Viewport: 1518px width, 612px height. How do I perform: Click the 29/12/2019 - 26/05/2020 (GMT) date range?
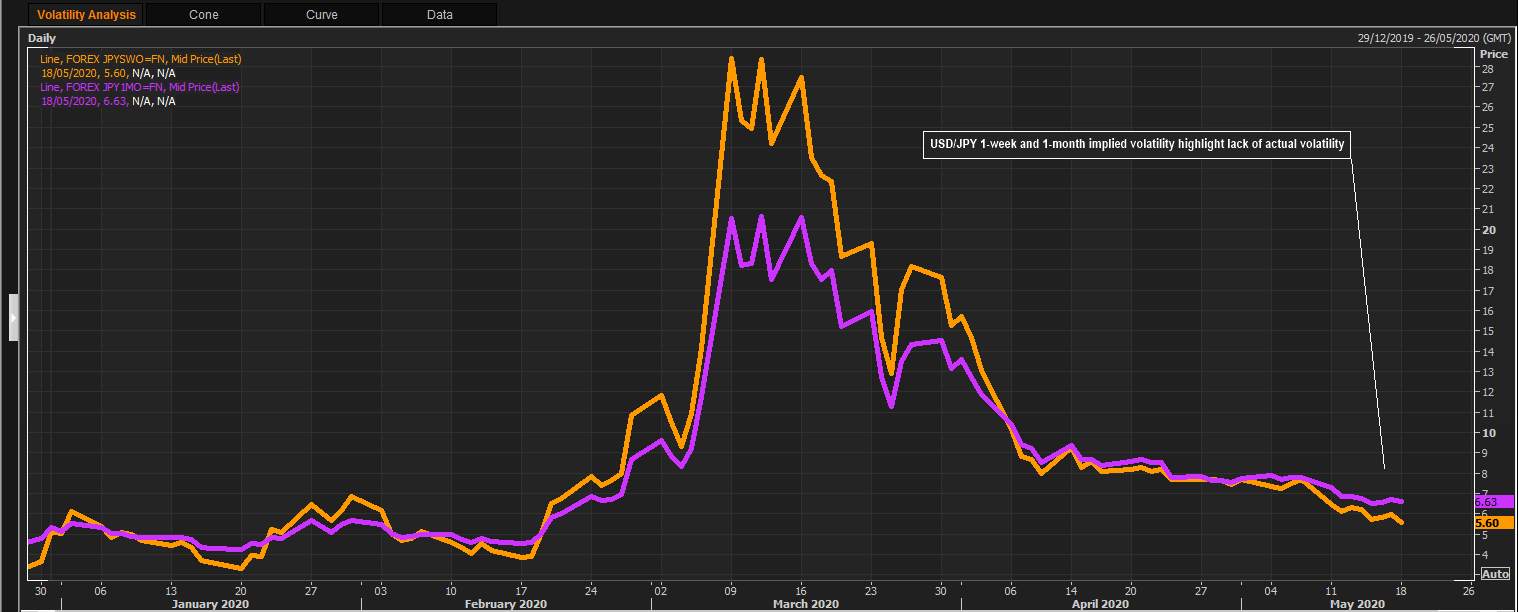(x=1432, y=38)
